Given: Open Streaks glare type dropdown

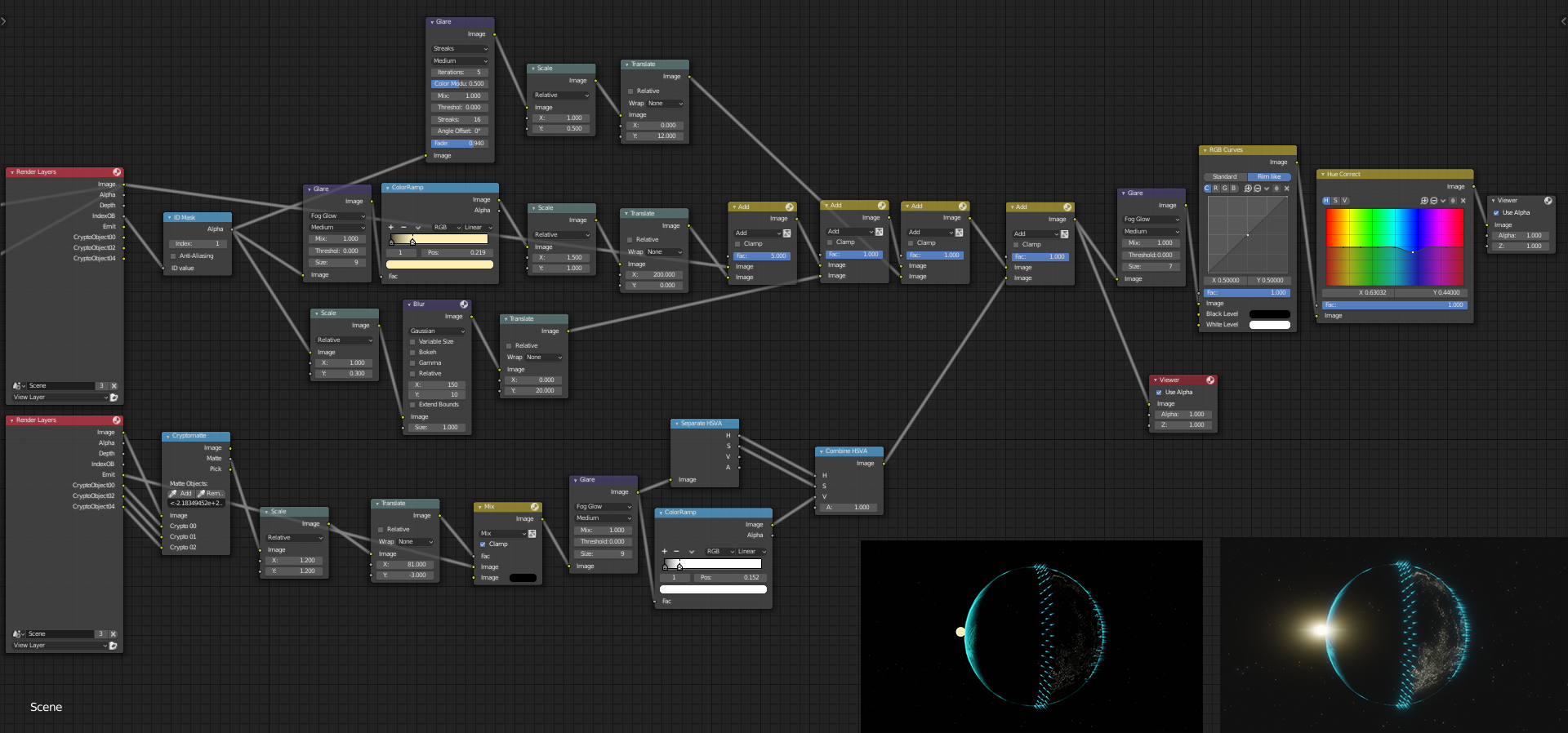Looking at the screenshot, I should 460,49.
